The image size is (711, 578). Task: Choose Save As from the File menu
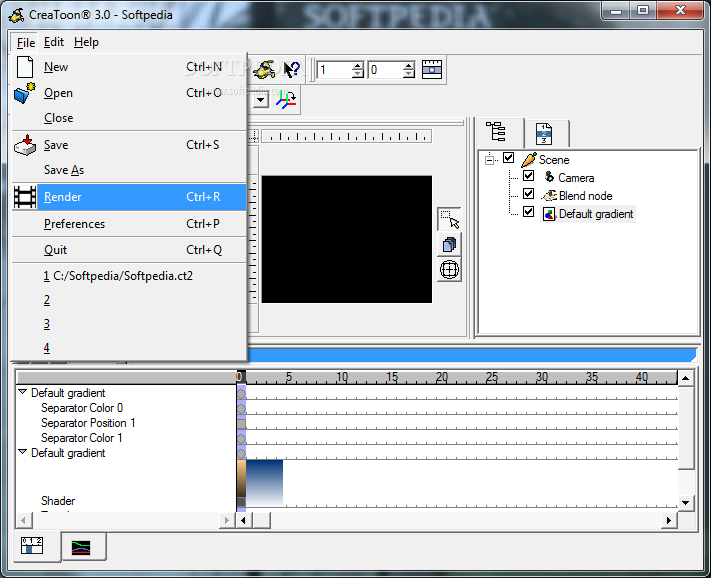point(129,170)
